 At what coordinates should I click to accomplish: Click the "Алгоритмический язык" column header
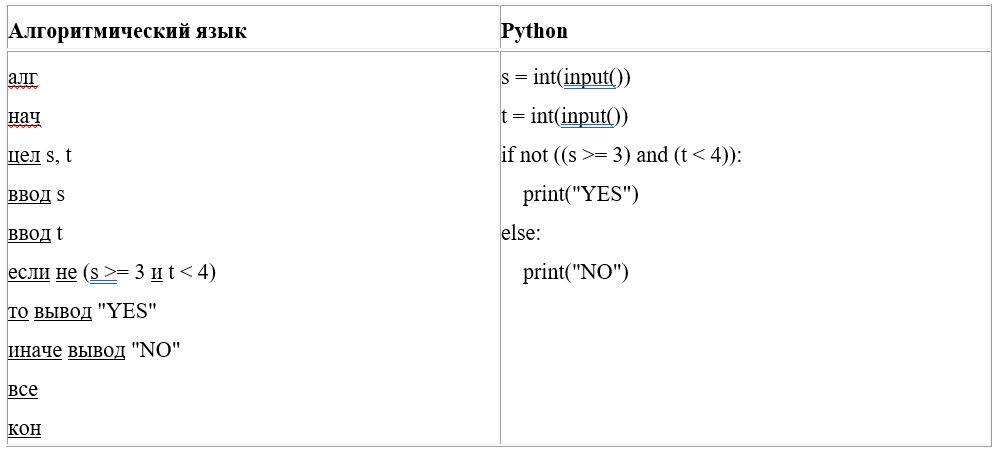click(127, 31)
